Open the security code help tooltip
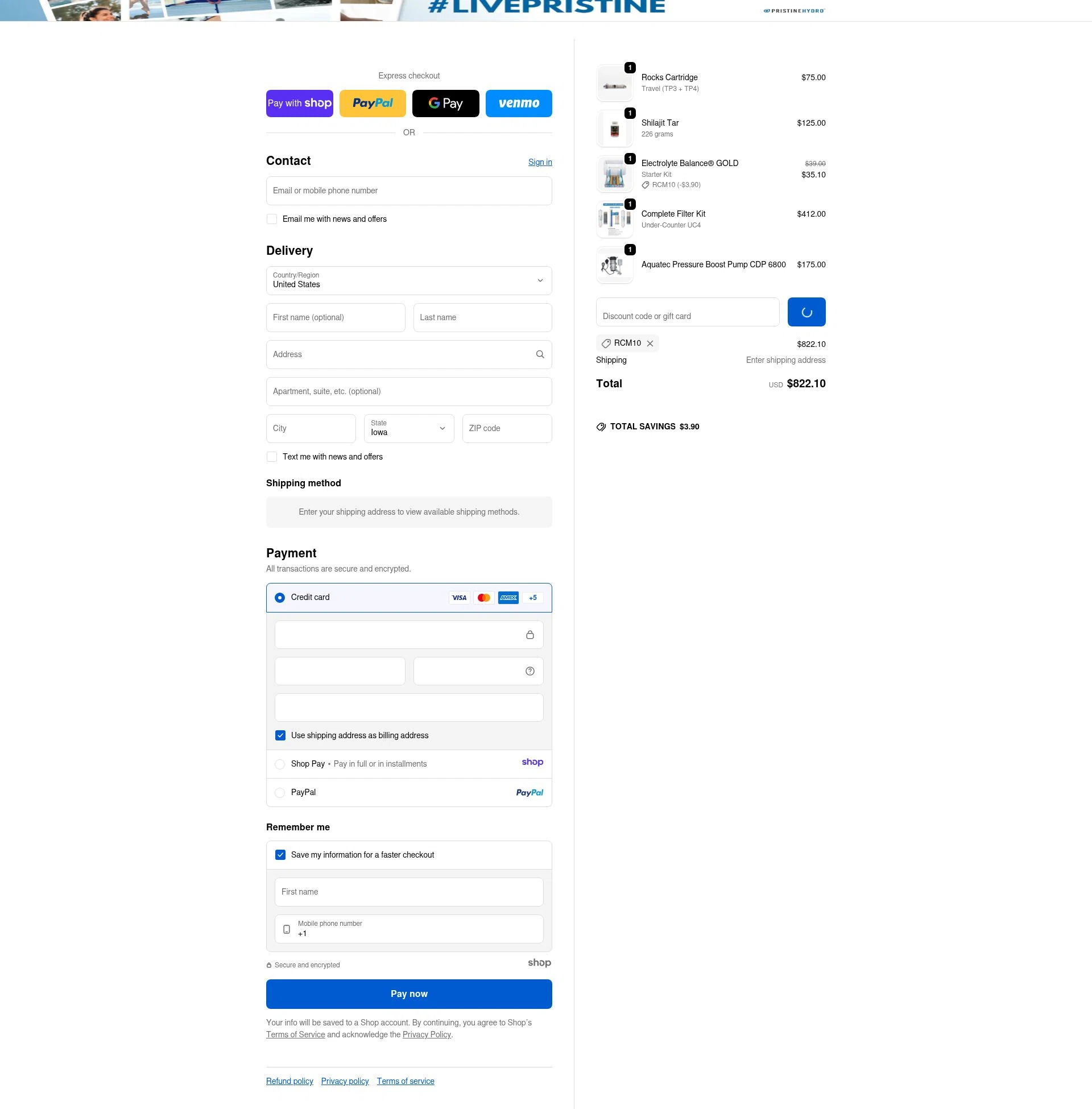This screenshot has height=1109, width=1092. click(x=529, y=671)
